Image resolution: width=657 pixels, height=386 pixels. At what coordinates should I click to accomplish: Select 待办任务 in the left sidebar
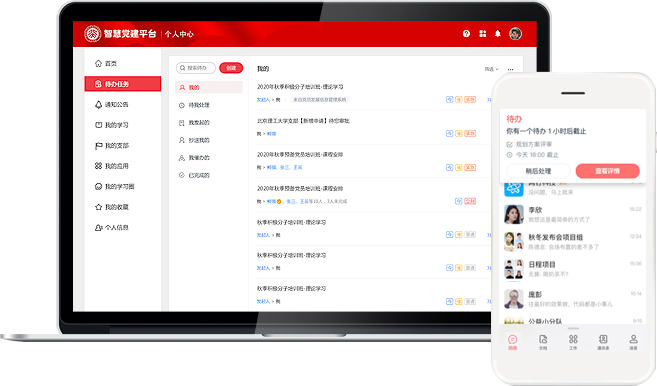pos(123,84)
